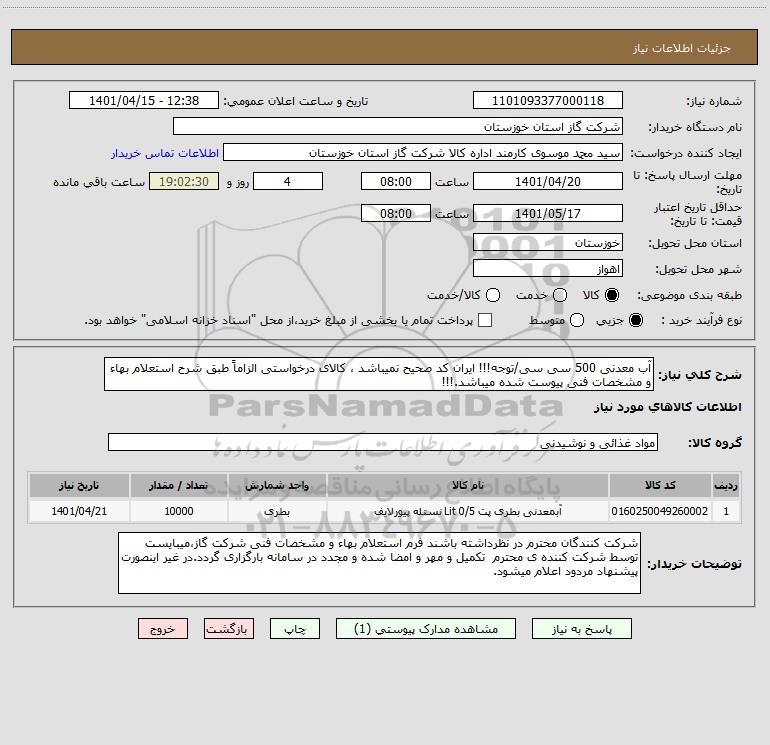Click price validity date 1401/05/17
This screenshot has height=745, width=770.
click(x=548, y=213)
